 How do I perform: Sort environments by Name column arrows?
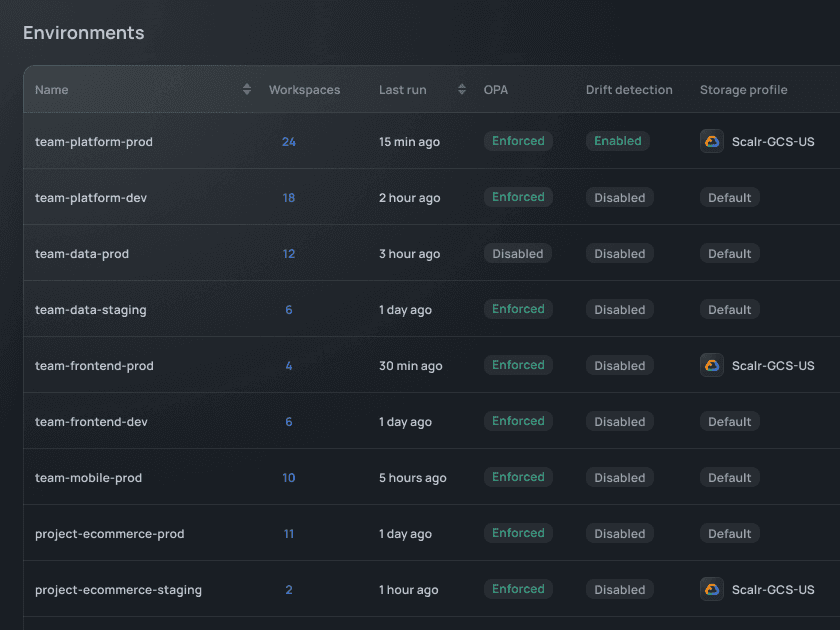[x=247, y=90]
